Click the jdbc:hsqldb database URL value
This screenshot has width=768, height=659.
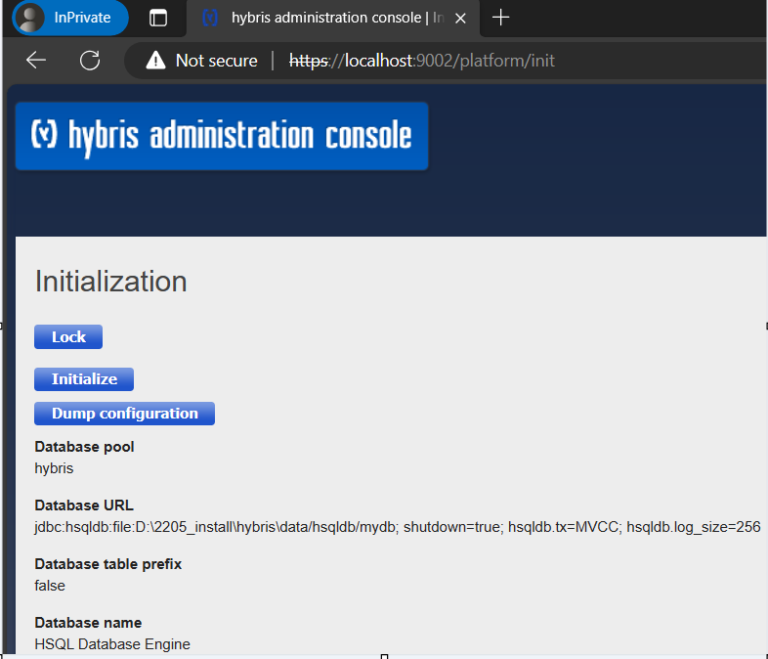(x=397, y=527)
